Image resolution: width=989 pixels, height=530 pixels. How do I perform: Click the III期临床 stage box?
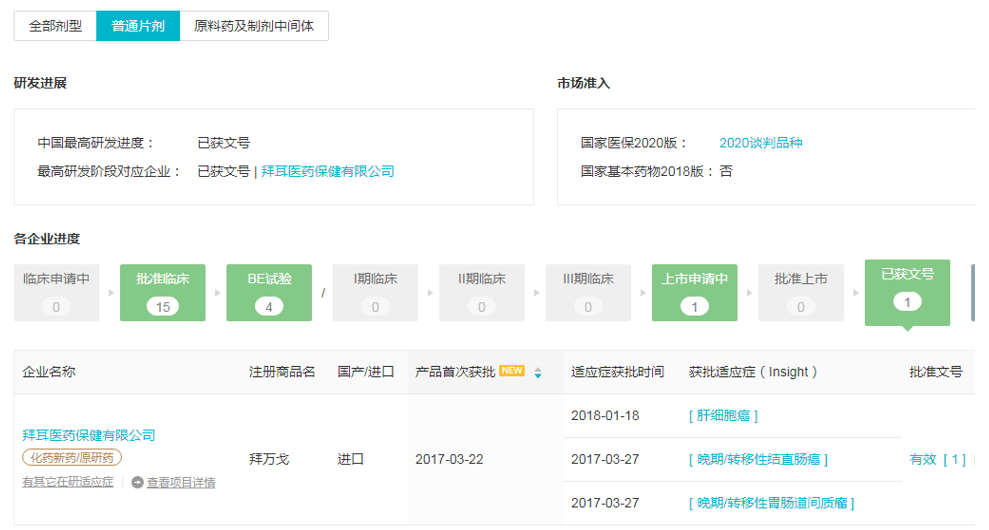point(588,292)
